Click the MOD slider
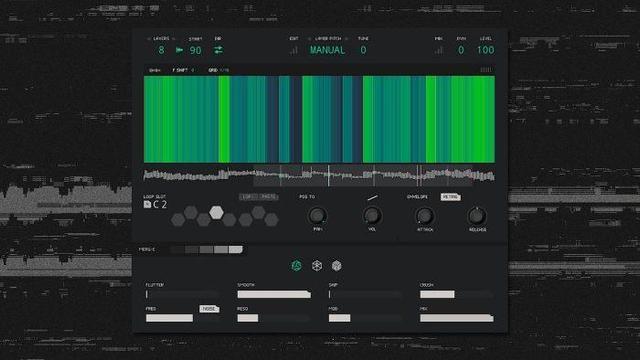Viewport: 640px width, 360px height. (365, 318)
